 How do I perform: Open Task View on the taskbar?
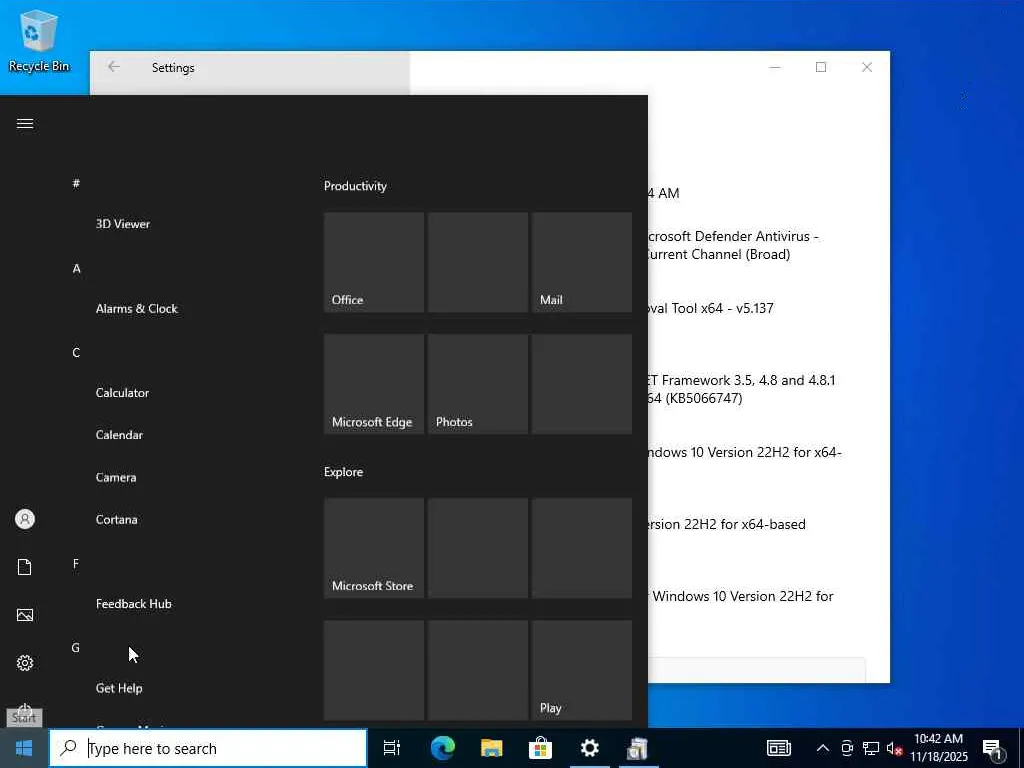[x=392, y=748]
